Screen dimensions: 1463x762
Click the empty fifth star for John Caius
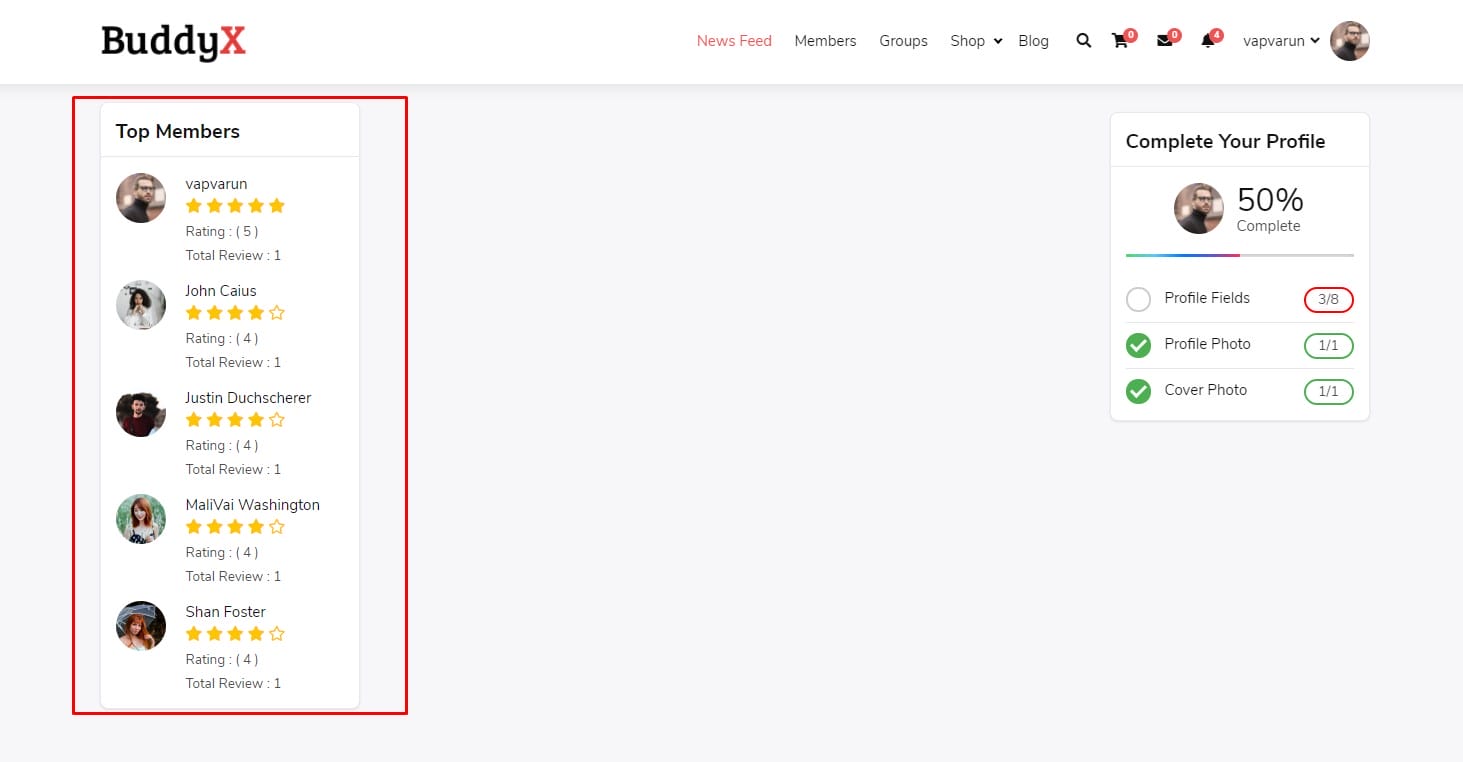pos(277,313)
